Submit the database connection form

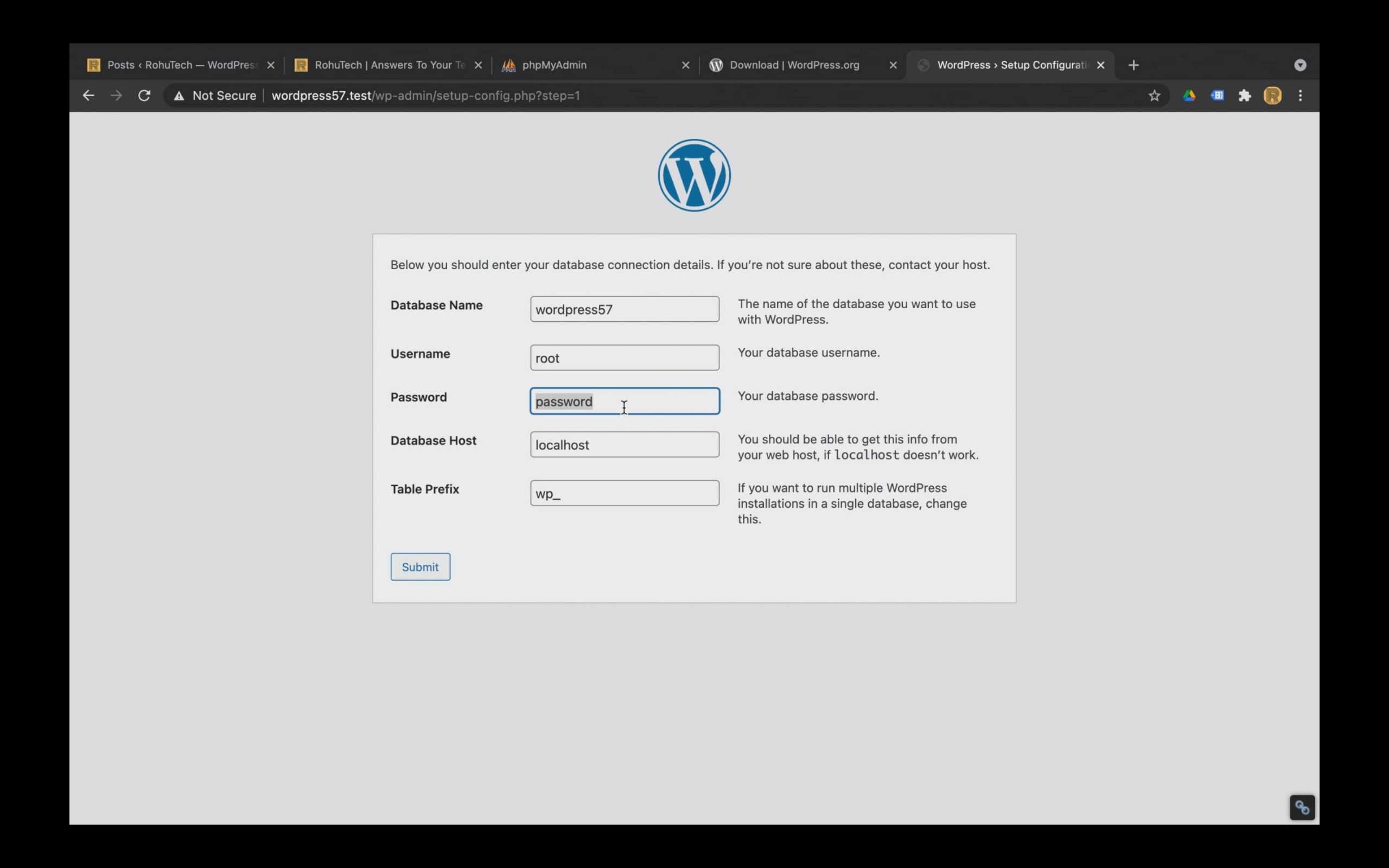pyautogui.click(x=420, y=567)
